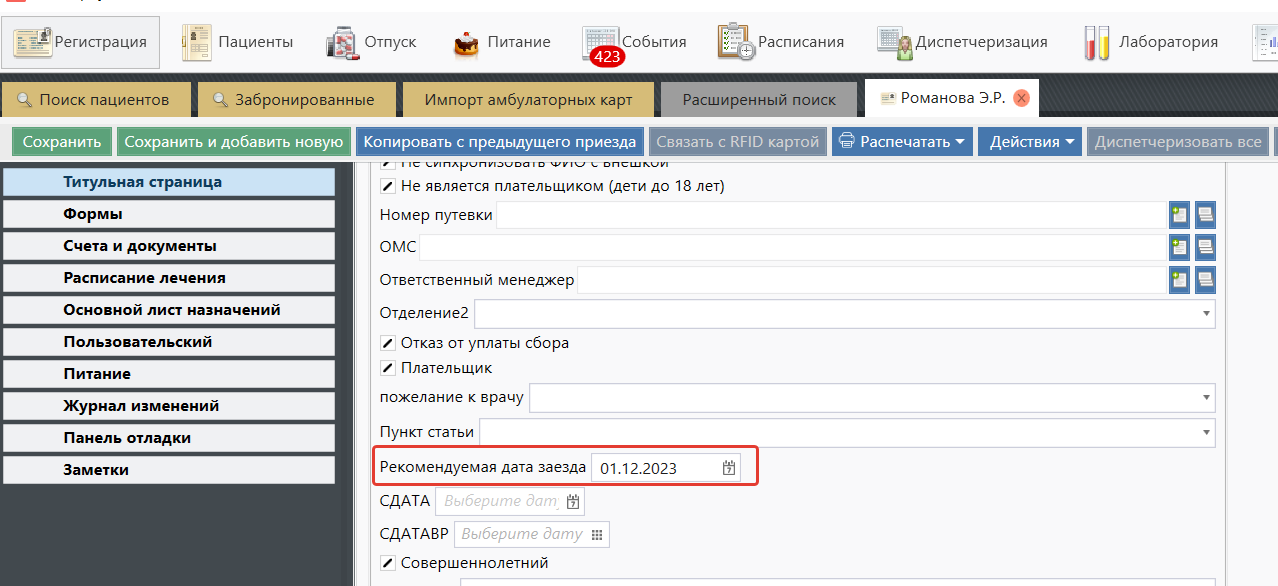The height and width of the screenshot is (586, 1278).
Task: Switch to the Поиск пациентов tab
Action: [x=94, y=100]
